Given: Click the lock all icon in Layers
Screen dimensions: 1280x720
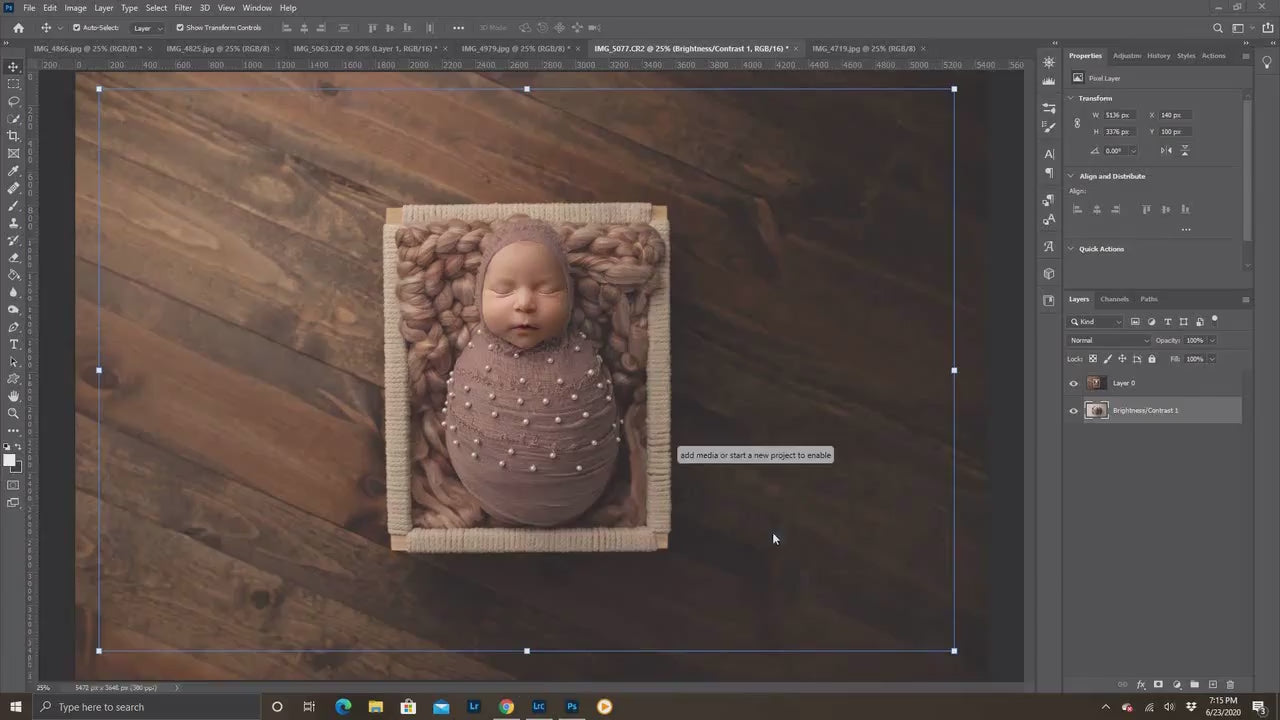Looking at the screenshot, I should (1151, 359).
